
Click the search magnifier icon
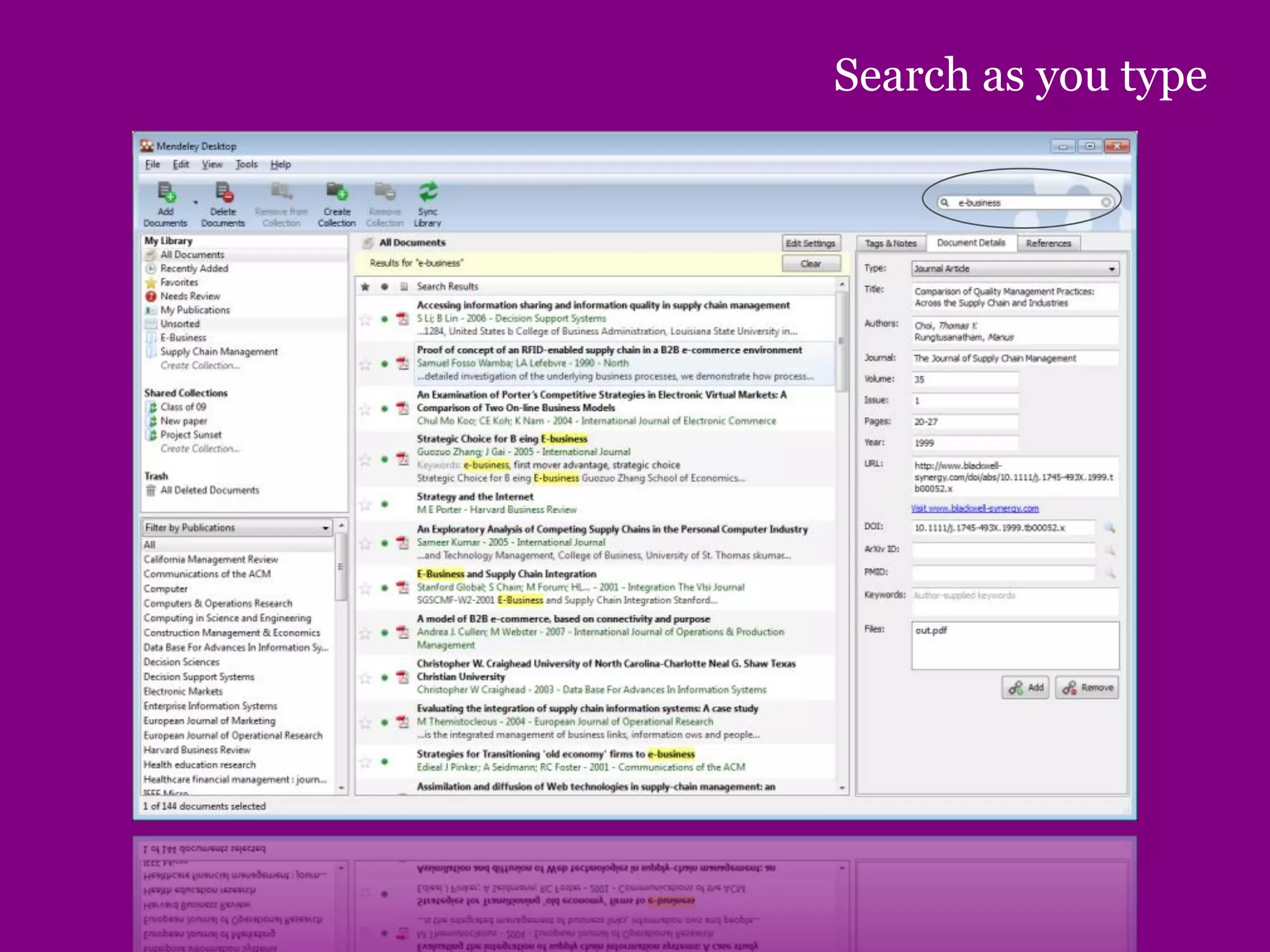944,203
